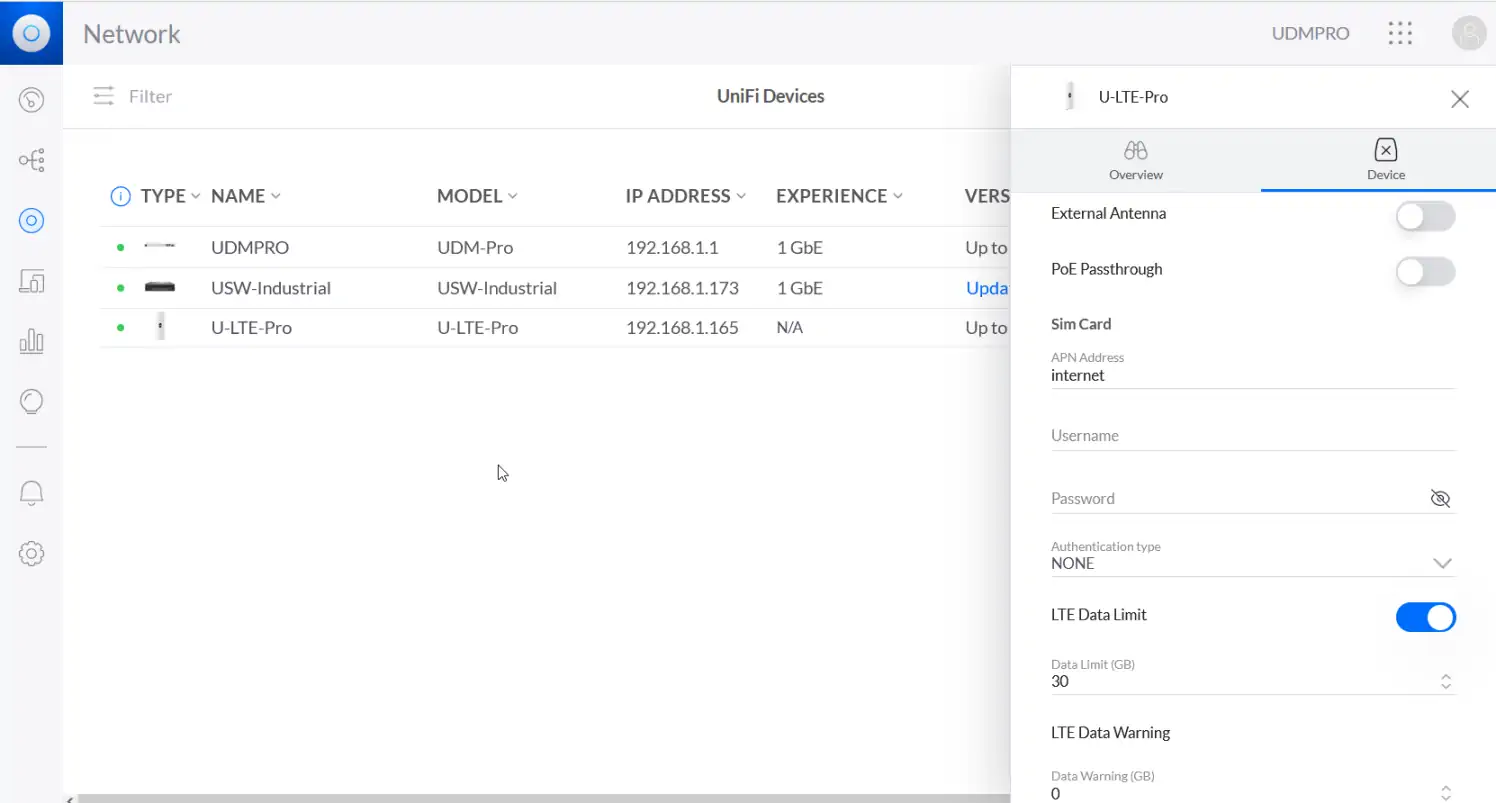The width and height of the screenshot is (1496, 803).
Task: Open the Topology icon in sidebar
Action: pyautogui.click(x=31, y=160)
